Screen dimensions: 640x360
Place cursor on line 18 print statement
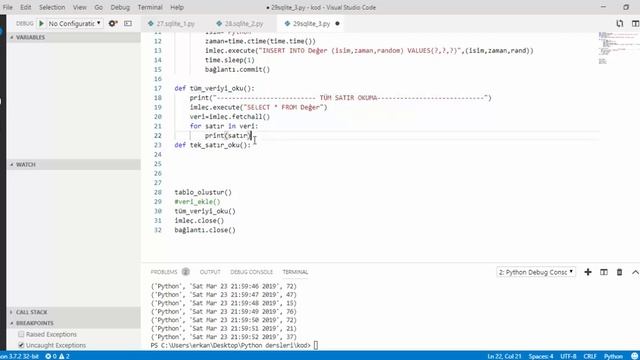click(340, 98)
